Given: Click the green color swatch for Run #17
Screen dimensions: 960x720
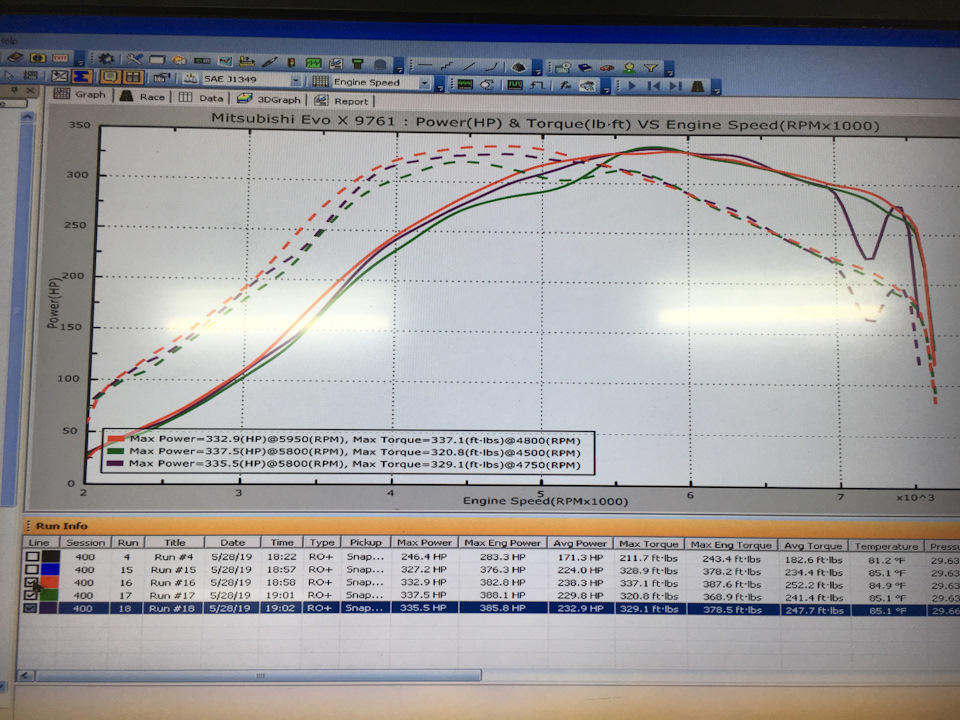Looking at the screenshot, I should [49, 595].
